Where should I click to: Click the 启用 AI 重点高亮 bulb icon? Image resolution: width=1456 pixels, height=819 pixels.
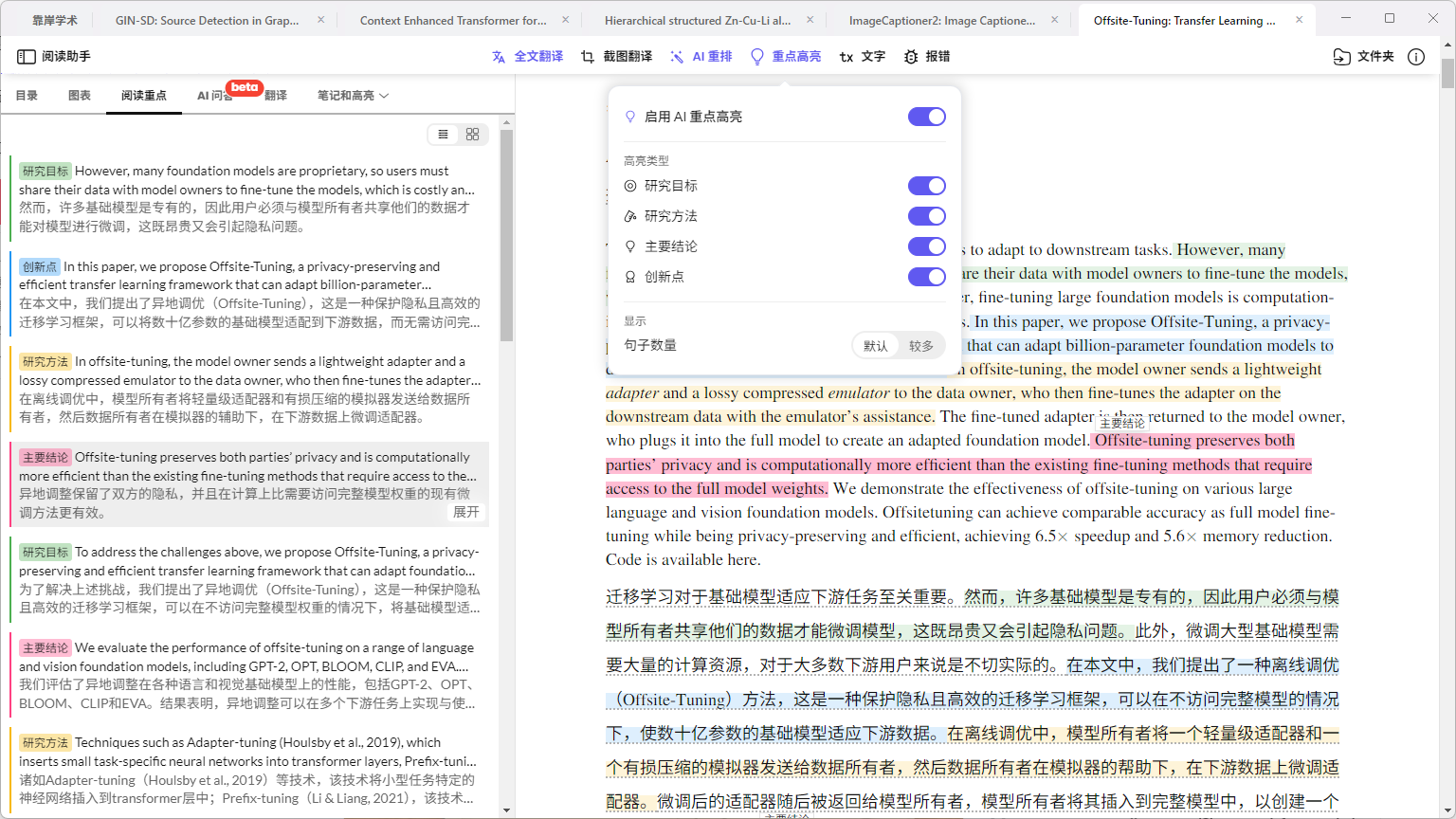(630, 117)
